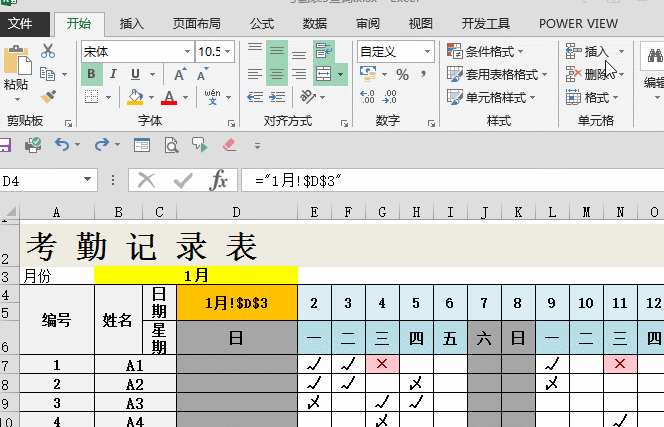Viewport: 664px width, 427px height.
Task: Increase decimal places
Action: (x=367, y=97)
